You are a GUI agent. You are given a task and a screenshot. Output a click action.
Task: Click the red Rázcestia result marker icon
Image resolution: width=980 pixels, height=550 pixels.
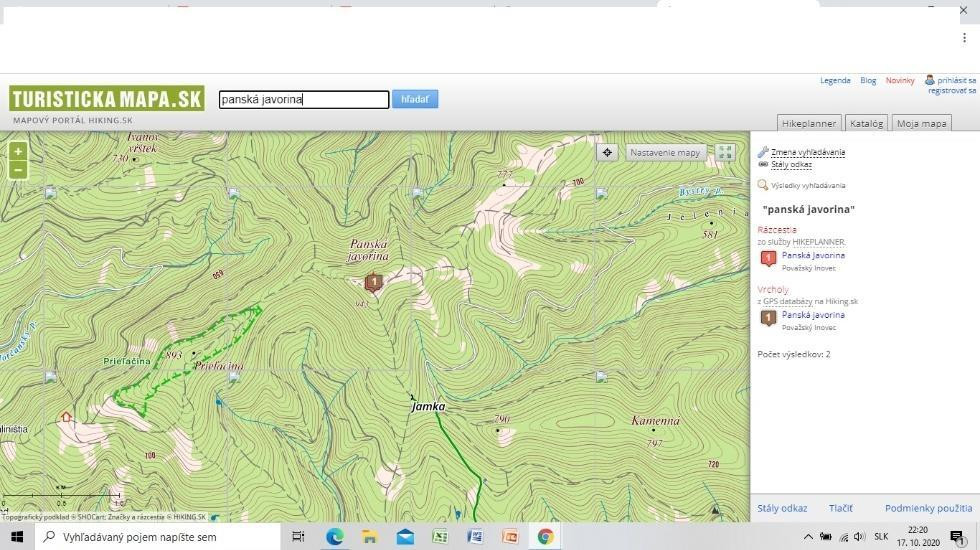[768, 259]
